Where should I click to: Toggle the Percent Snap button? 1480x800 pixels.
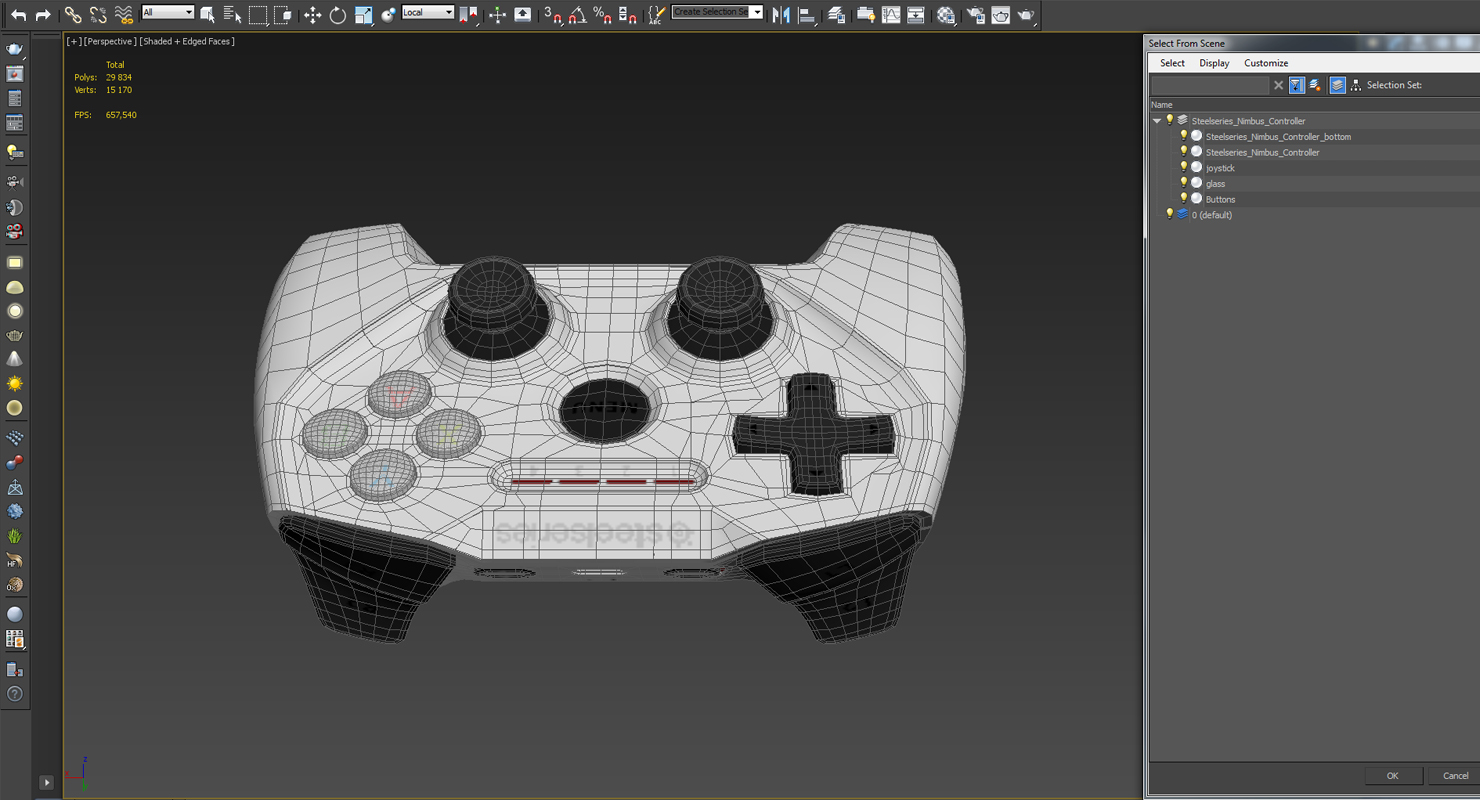(x=602, y=15)
